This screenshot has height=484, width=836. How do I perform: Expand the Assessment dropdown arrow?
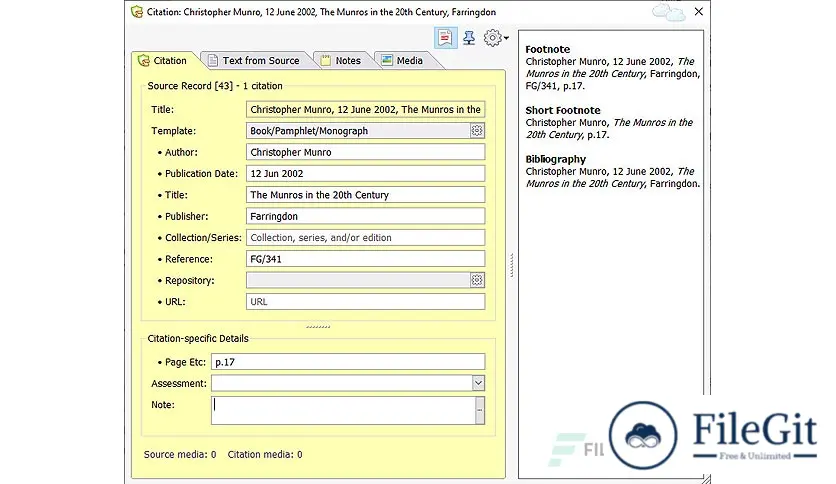(478, 383)
